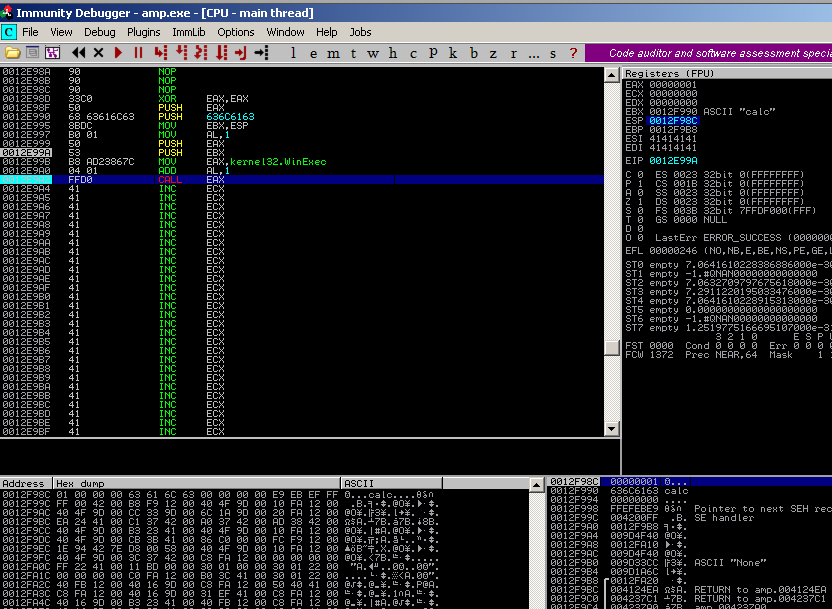Click the z toolbar button
Screen dimensions: 832x609
coord(493,53)
